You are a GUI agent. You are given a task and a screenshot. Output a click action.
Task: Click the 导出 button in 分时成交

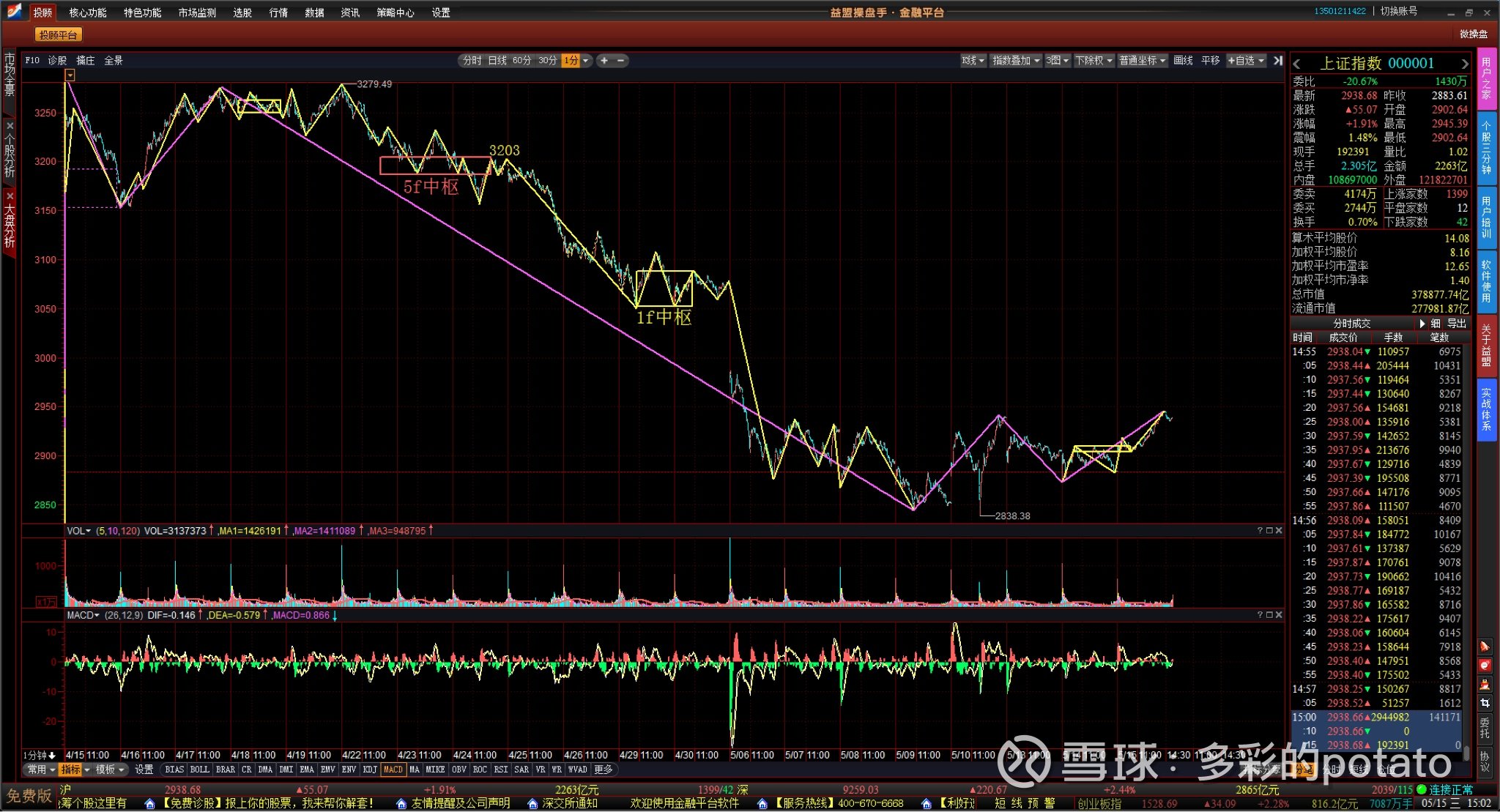pos(1457,324)
